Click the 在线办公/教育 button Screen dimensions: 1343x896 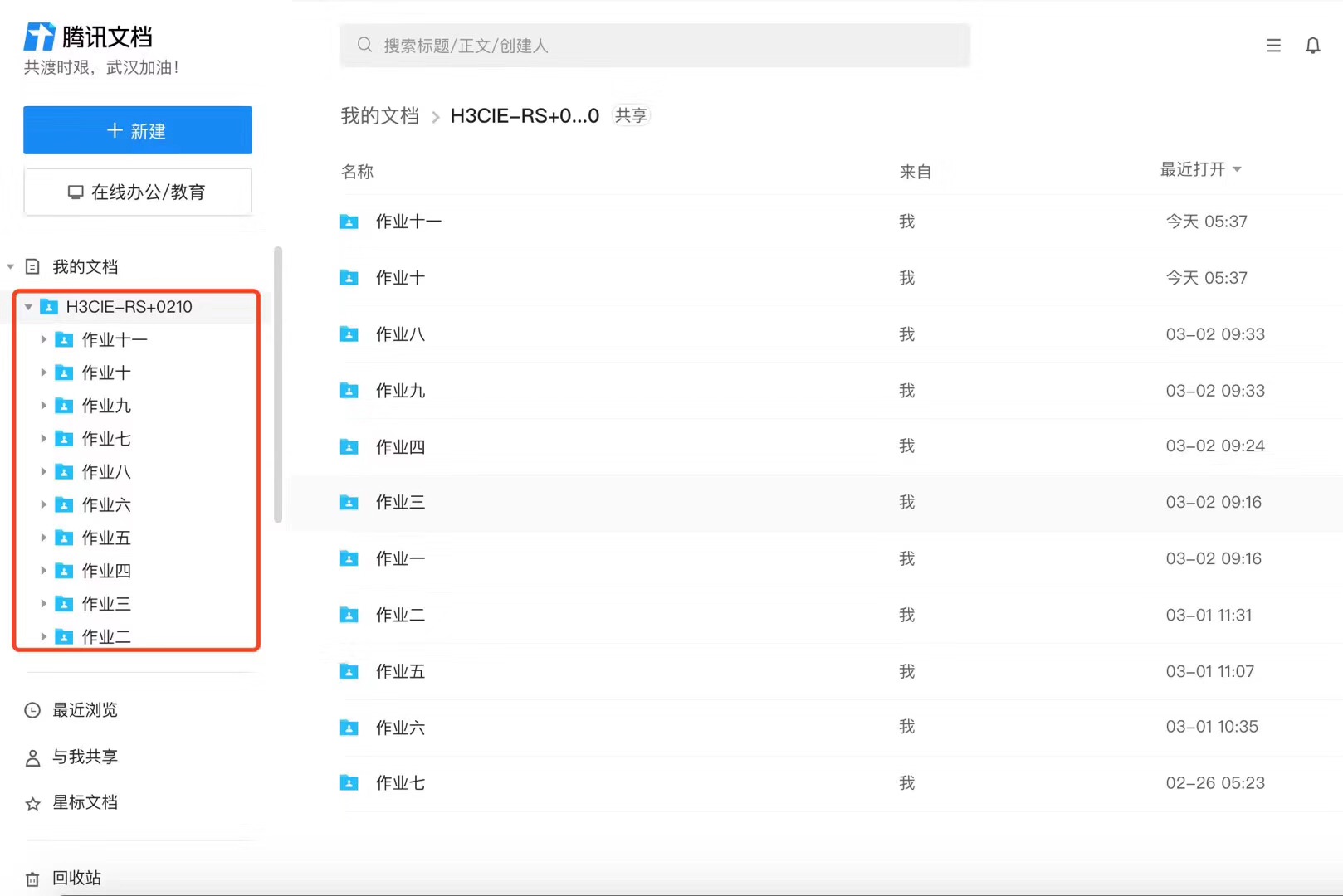pyautogui.click(x=138, y=192)
